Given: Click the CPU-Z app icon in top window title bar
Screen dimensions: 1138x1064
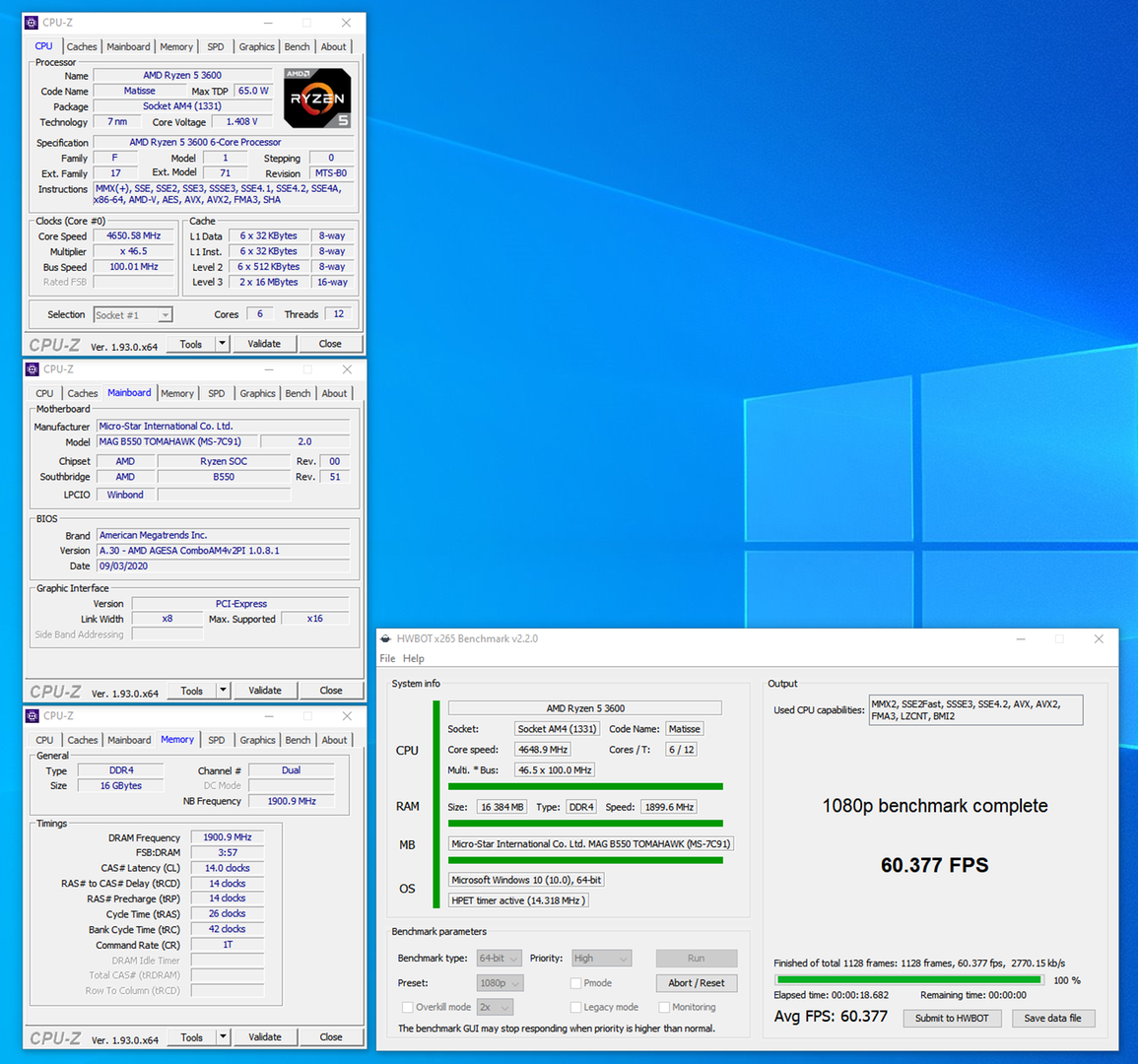Looking at the screenshot, I should 32,23.
